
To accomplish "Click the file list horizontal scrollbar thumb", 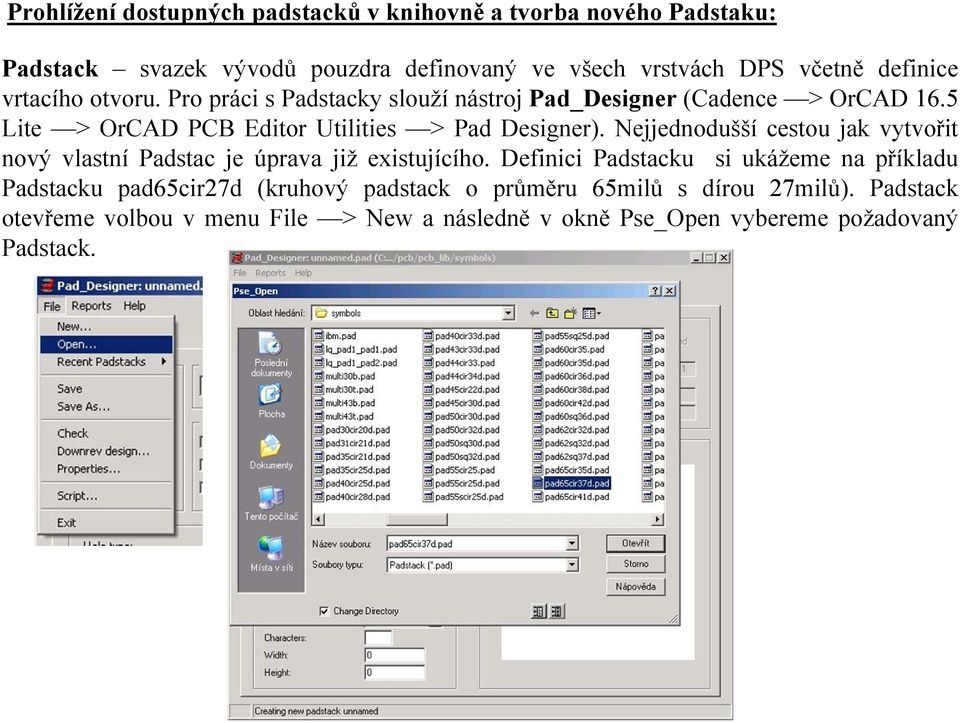I will [x=416, y=519].
